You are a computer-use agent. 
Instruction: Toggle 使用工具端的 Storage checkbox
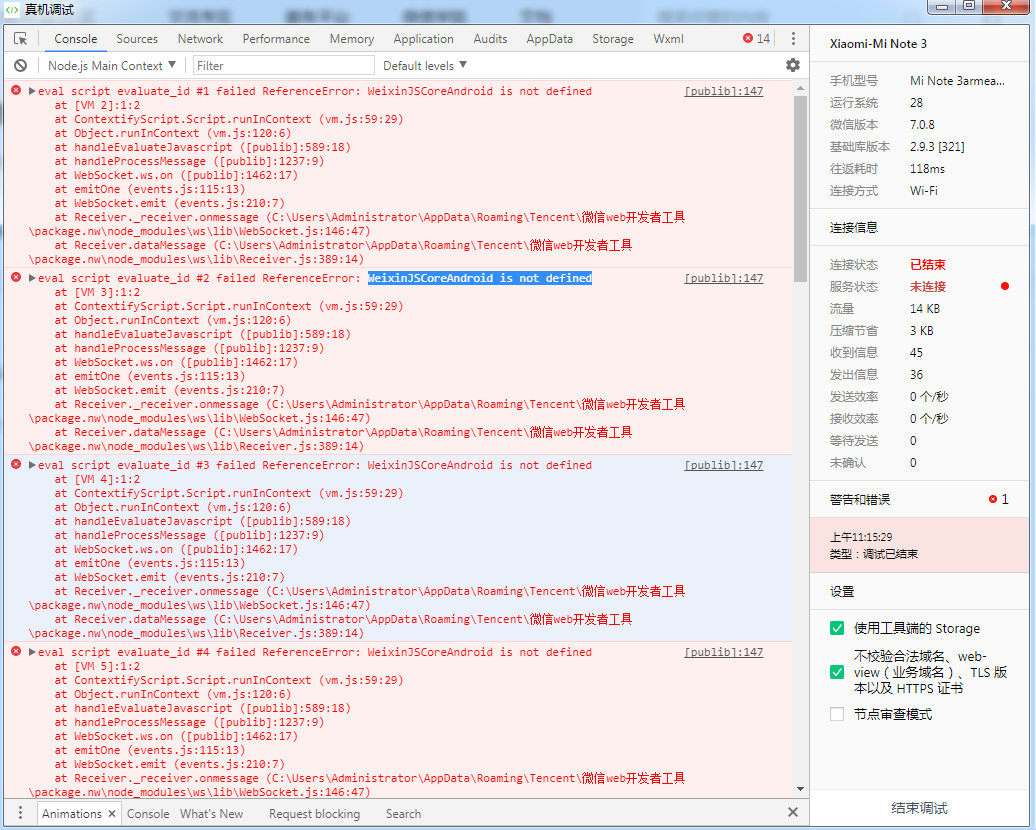coord(837,629)
